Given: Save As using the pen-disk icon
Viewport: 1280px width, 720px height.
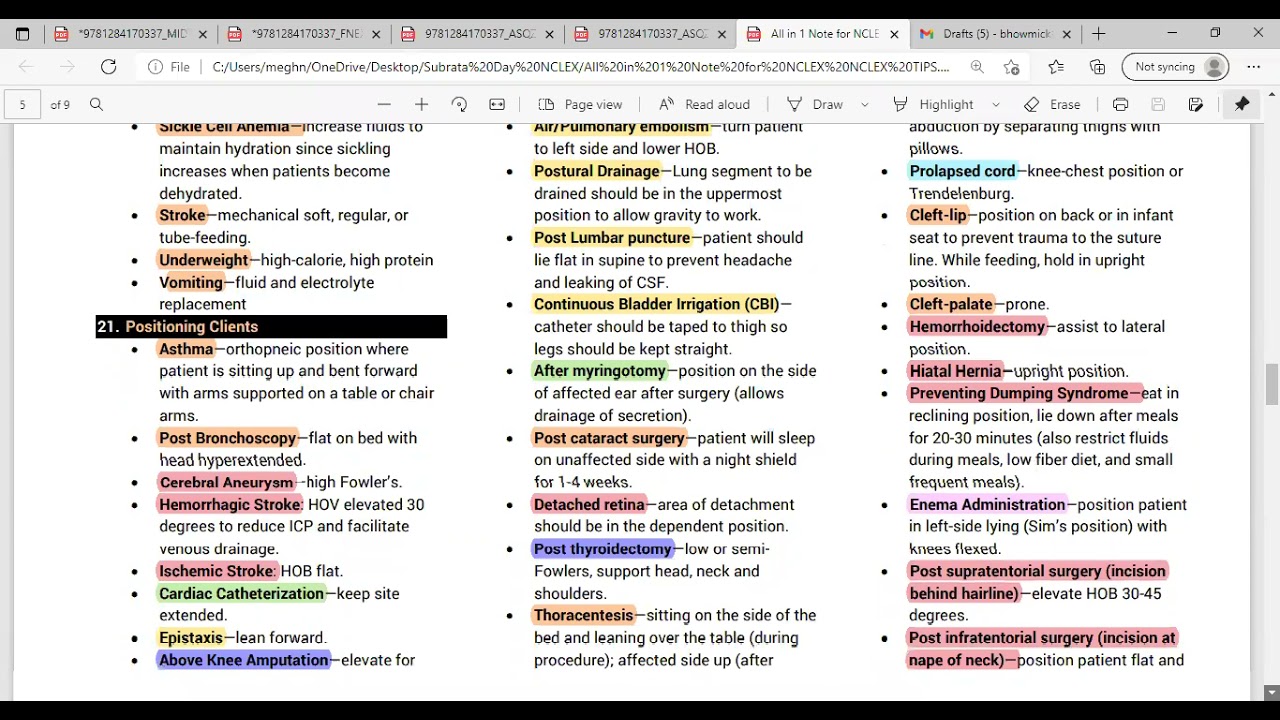Looking at the screenshot, I should click(x=1196, y=104).
